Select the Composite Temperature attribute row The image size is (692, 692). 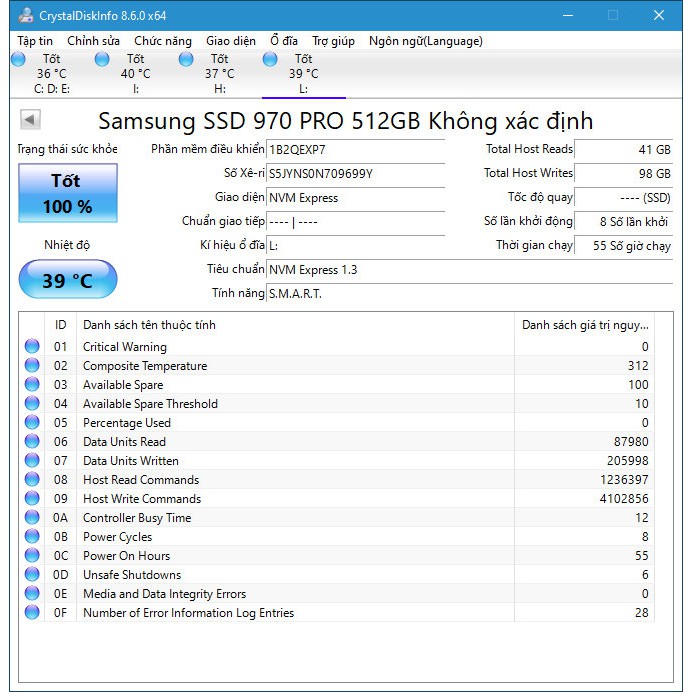click(337, 365)
